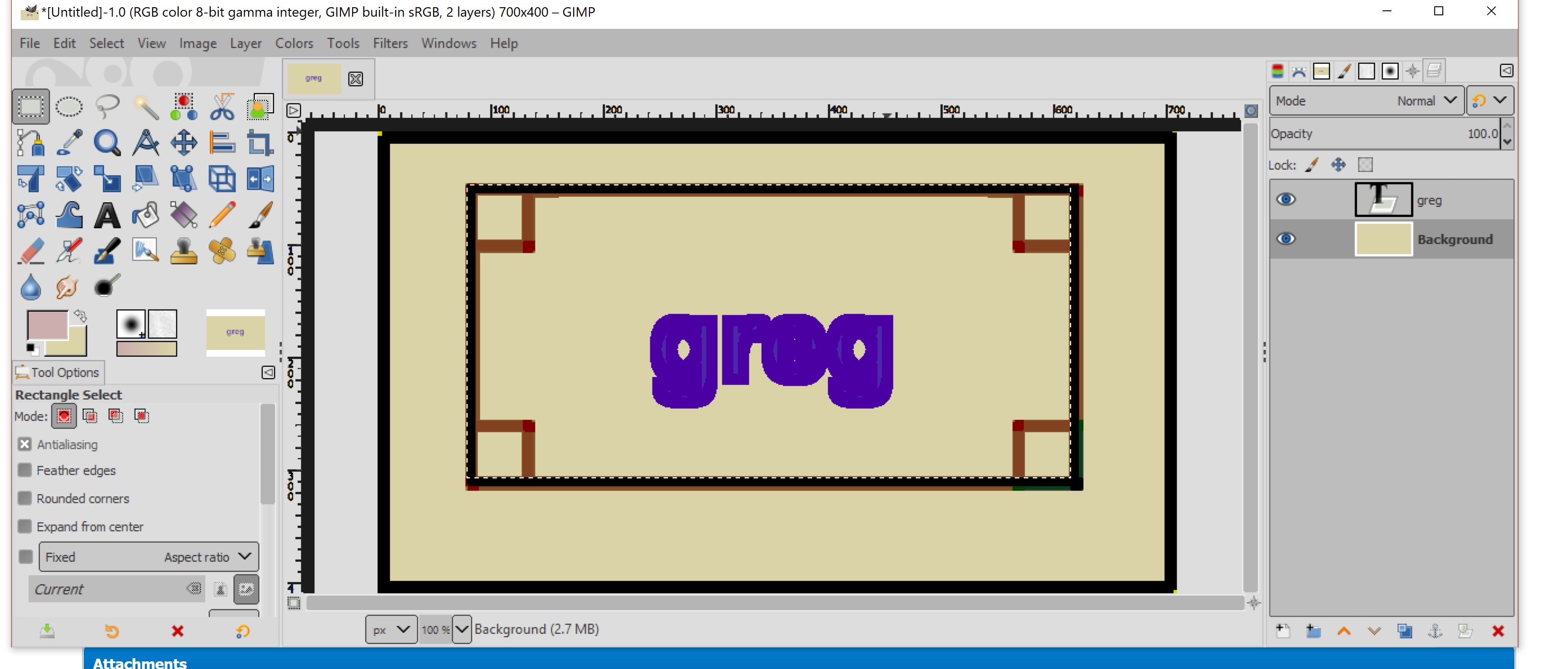Open the Tool Options tab
The height and width of the screenshot is (669, 1568).
pos(59,372)
